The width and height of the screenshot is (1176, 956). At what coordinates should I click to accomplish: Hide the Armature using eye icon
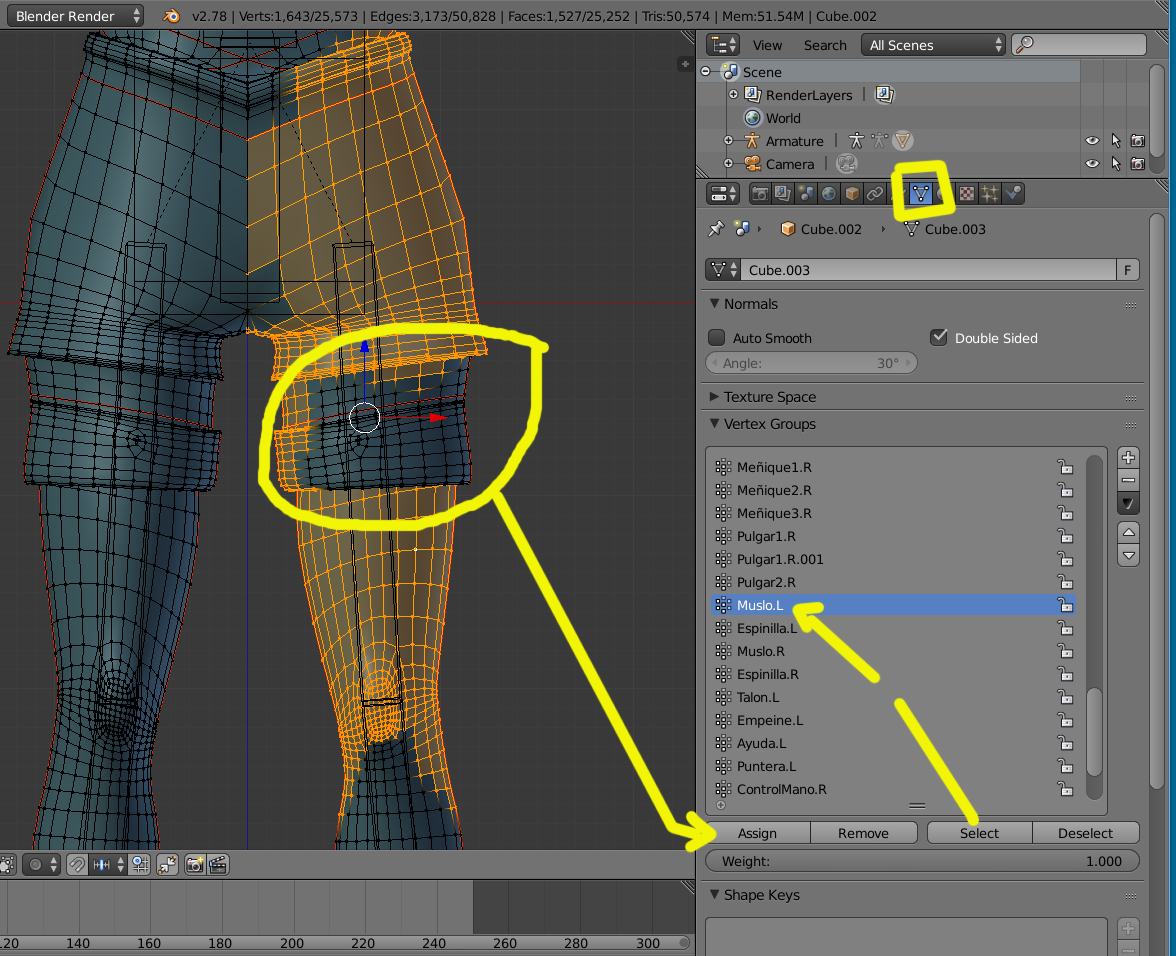pyautogui.click(x=1092, y=141)
